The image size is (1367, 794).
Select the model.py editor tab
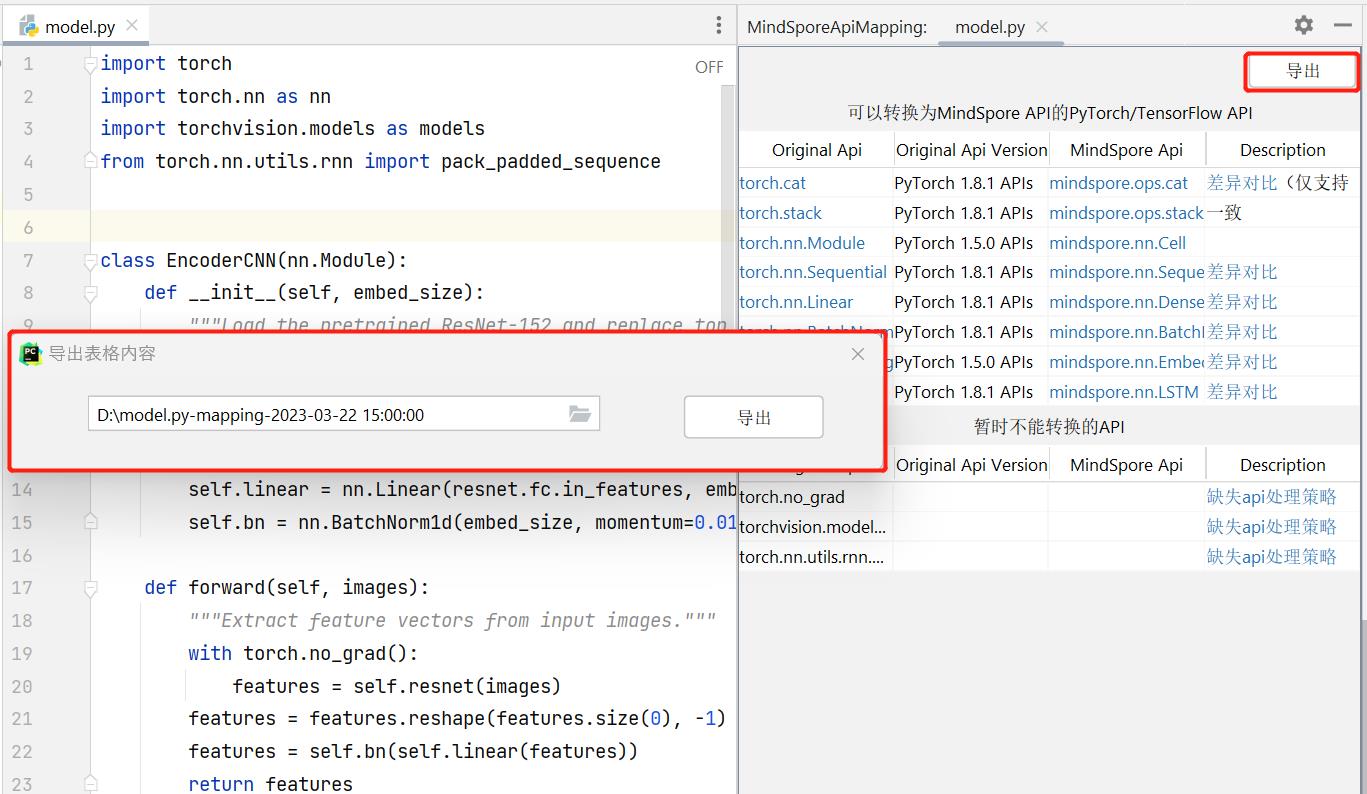coord(79,27)
